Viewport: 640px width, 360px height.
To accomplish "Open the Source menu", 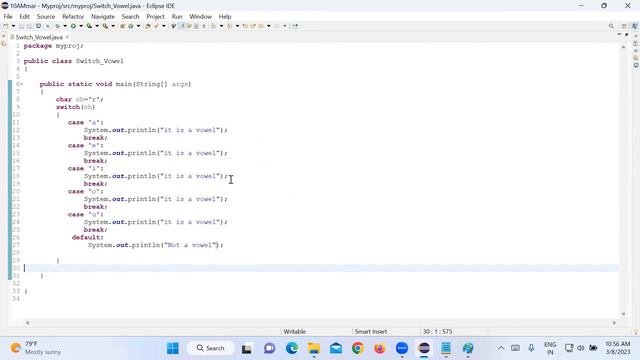I will [x=46, y=16].
